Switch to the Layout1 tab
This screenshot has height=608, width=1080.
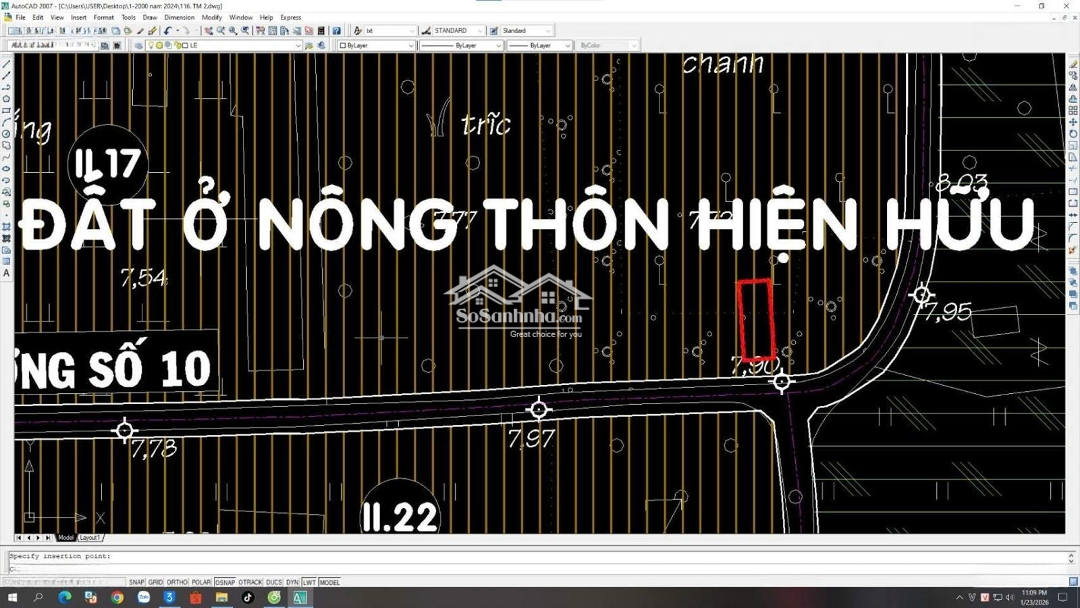click(90, 538)
